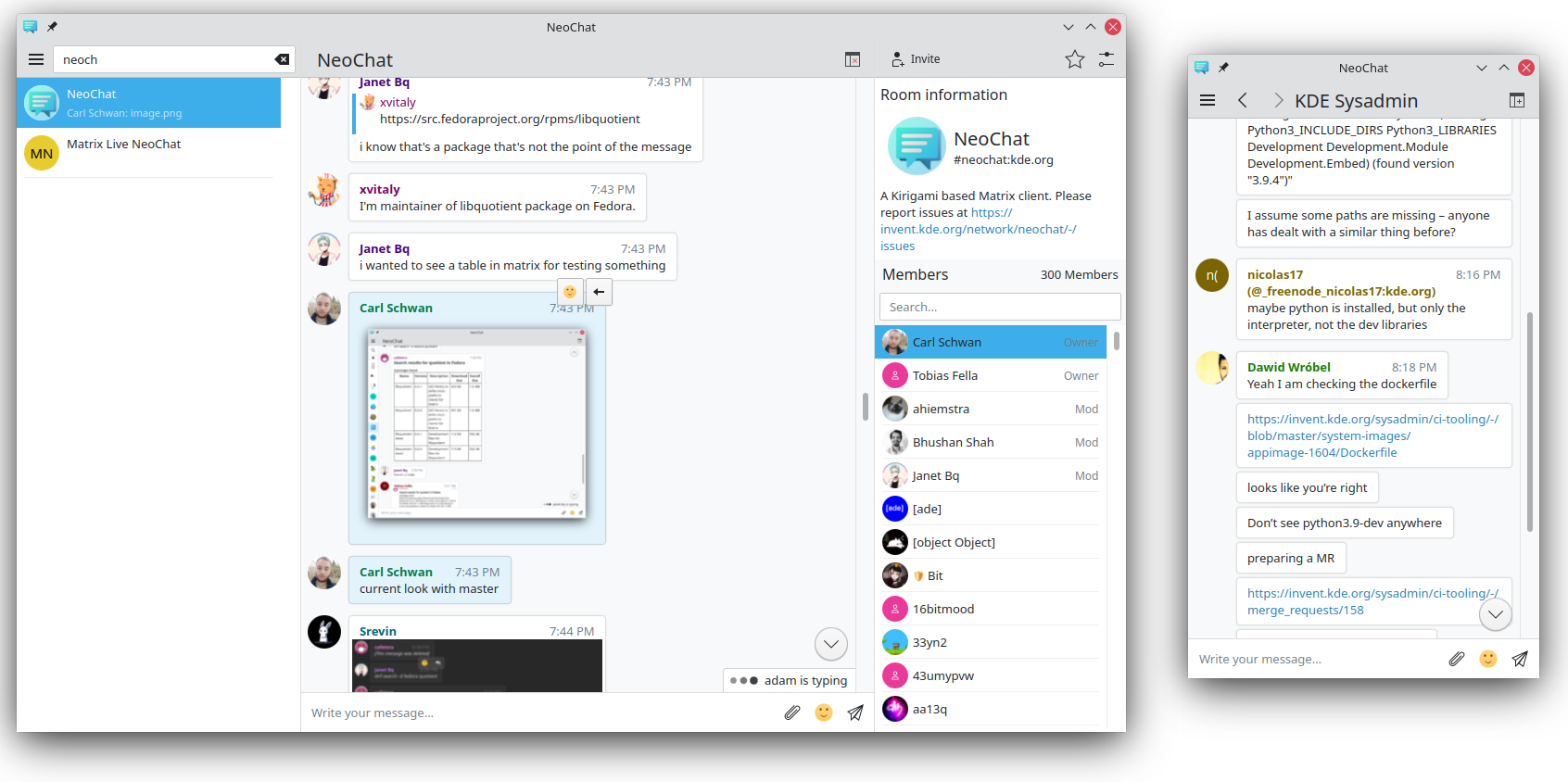Screen dimensions: 1568x782
Task: Open hamburger menu in KDE Sysadmin window
Action: click(x=1208, y=100)
